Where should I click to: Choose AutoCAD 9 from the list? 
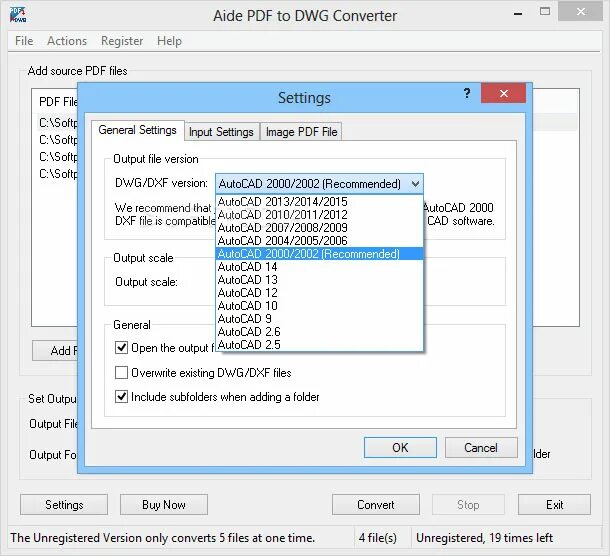point(319,319)
